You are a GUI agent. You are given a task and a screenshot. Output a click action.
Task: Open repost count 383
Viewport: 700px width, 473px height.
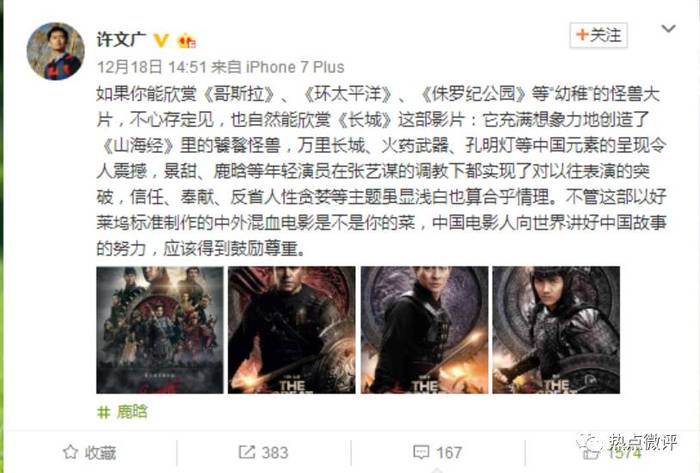click(275, 452)
